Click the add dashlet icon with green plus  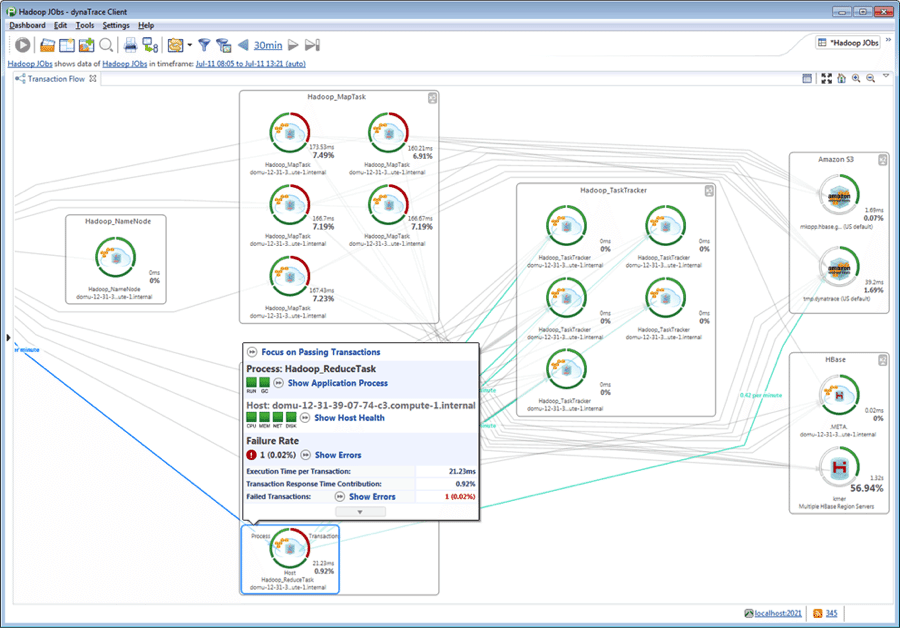click(x=87, y=45)
